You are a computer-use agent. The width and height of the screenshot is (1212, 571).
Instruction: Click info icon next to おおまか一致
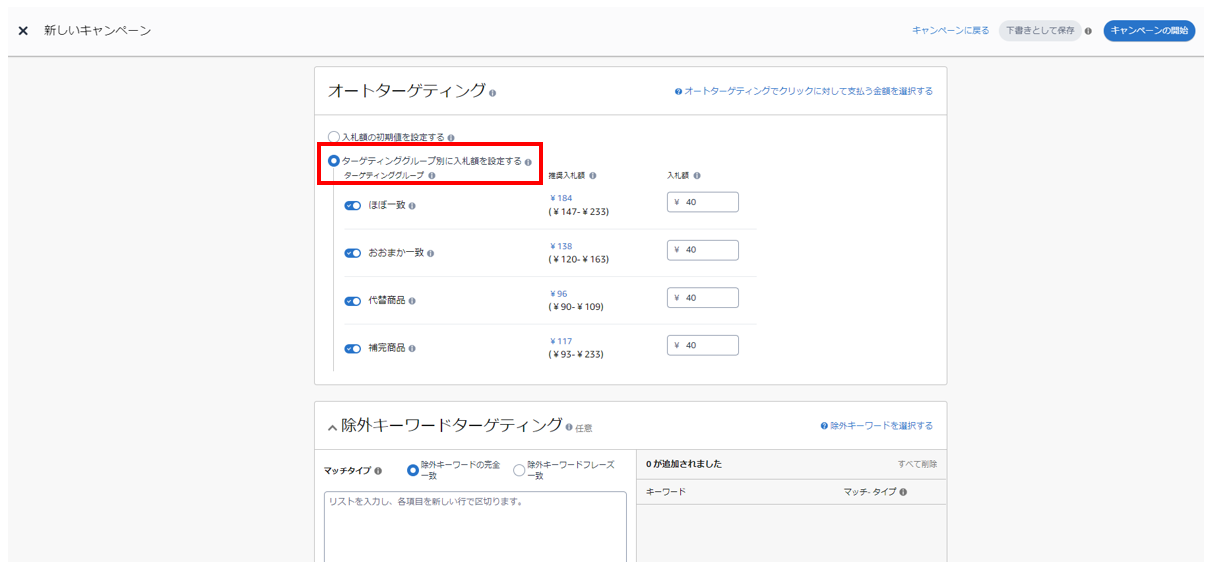point(431,254)
